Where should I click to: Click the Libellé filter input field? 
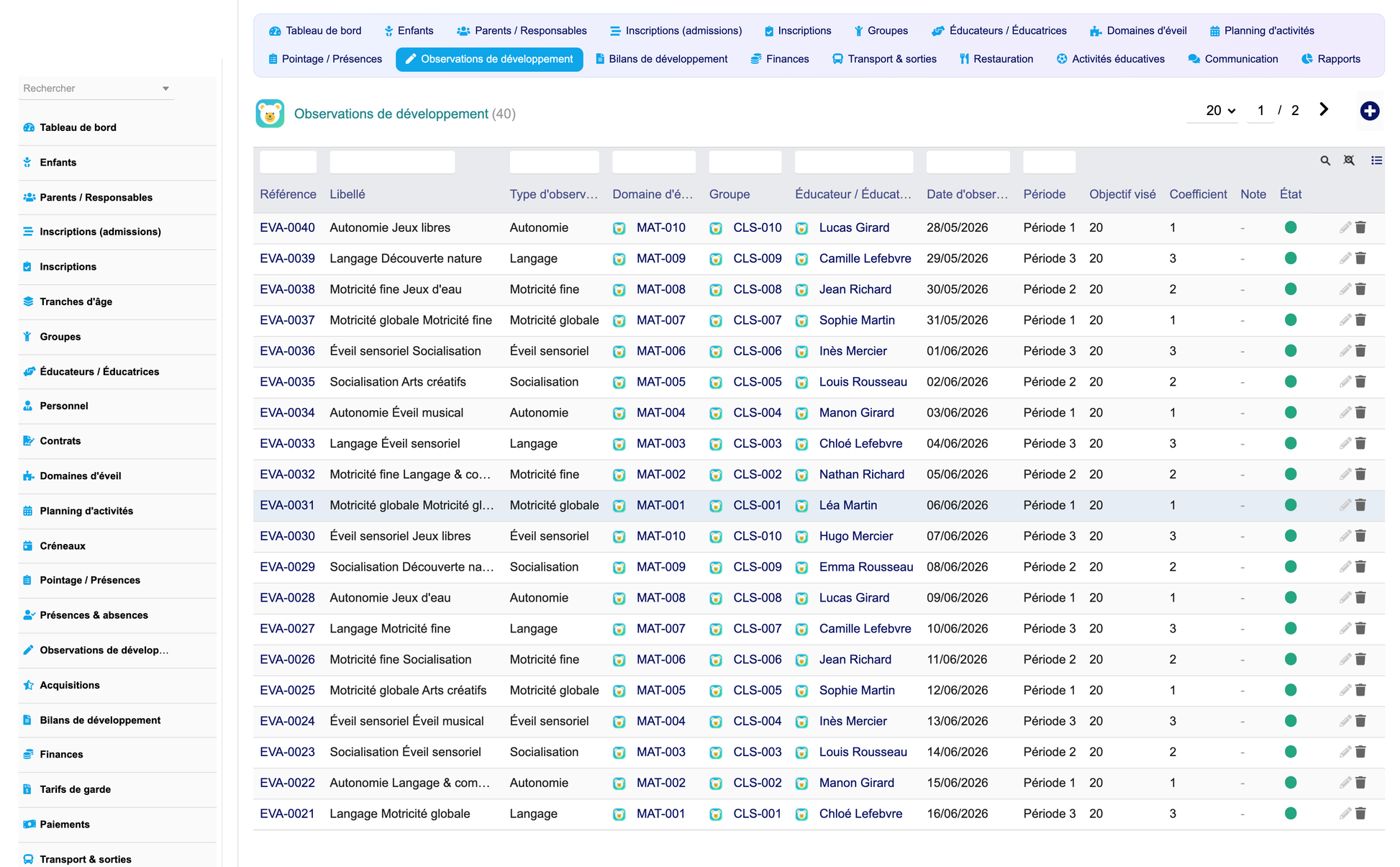coord(392,162)
